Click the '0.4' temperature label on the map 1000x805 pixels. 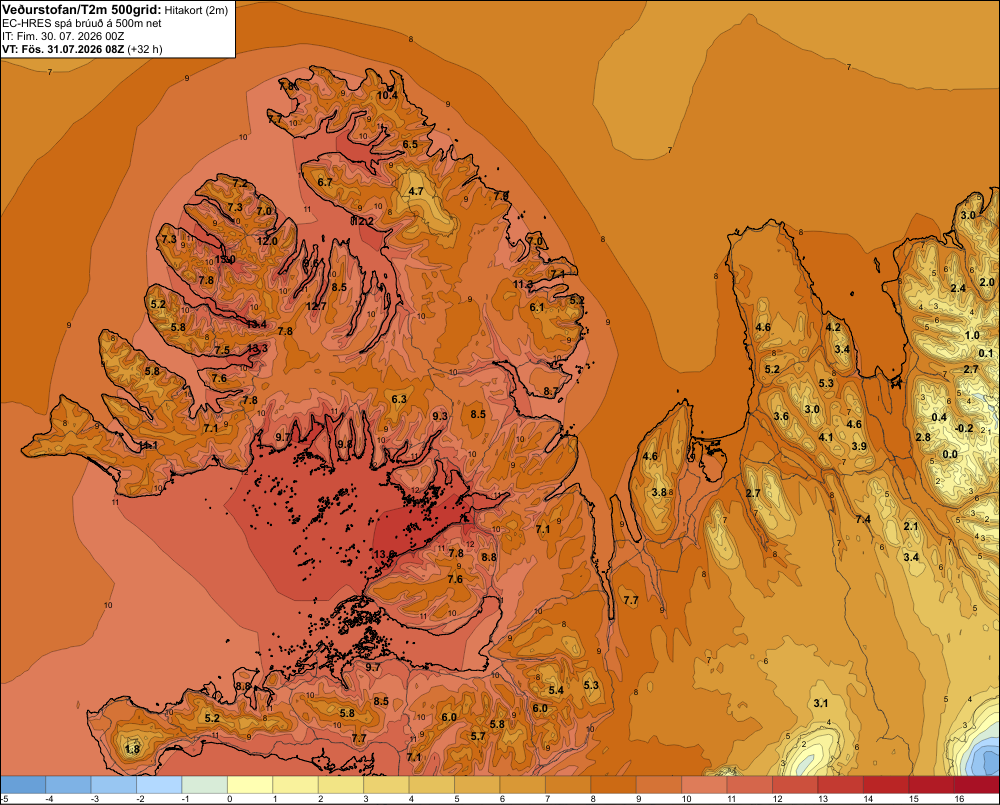(x=939, y=417)
